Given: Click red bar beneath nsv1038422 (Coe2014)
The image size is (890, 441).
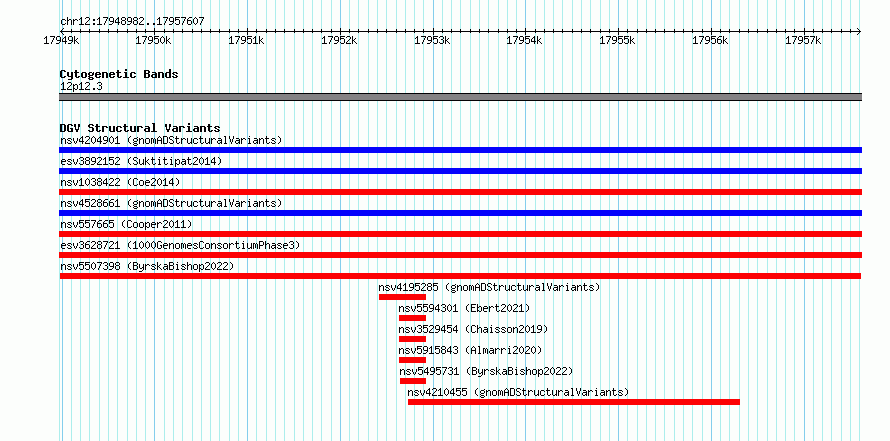Looking at the screenshot, I should pos(460,192).
